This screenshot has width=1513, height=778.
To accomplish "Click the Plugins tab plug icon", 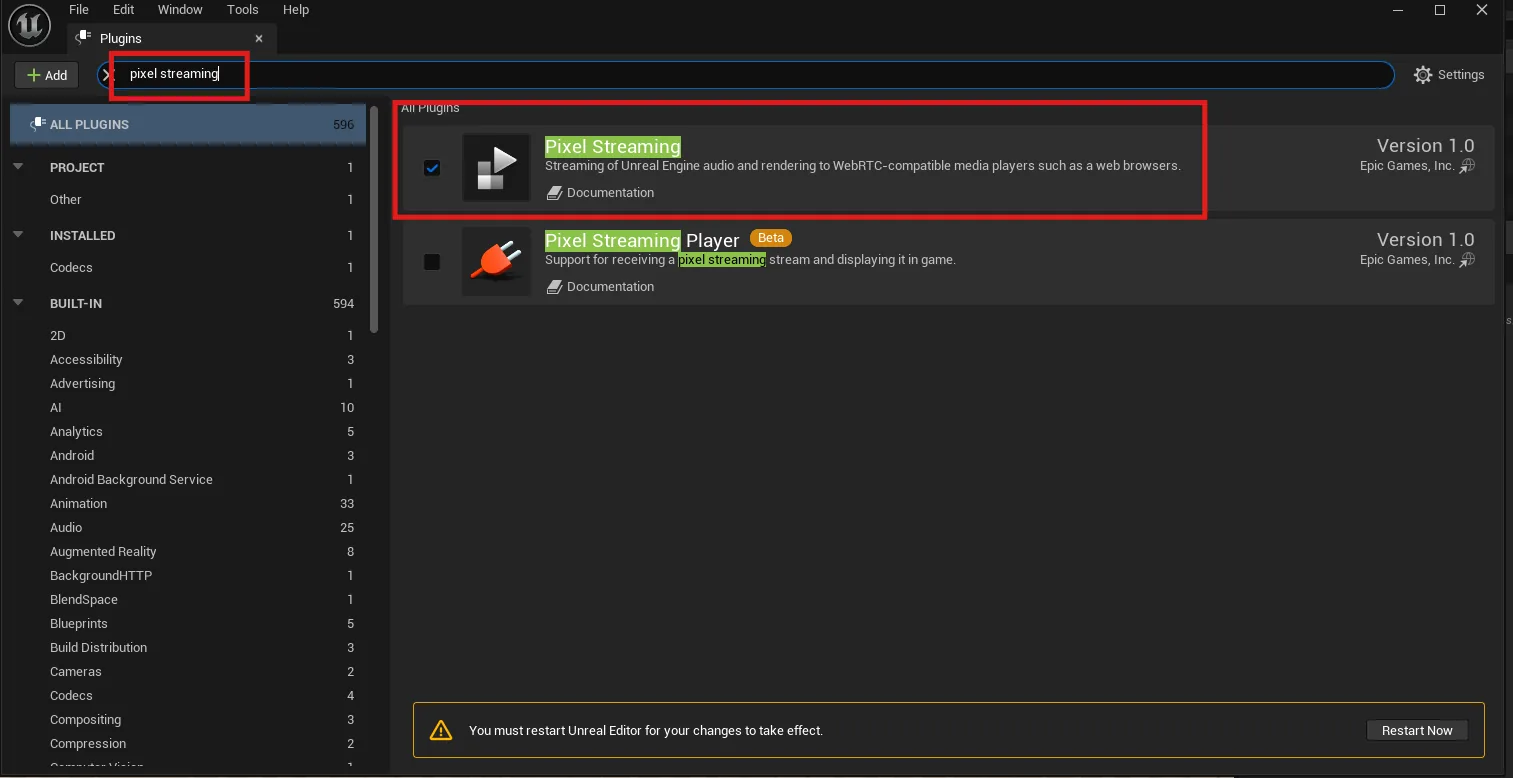I will (x=84, y=38).
